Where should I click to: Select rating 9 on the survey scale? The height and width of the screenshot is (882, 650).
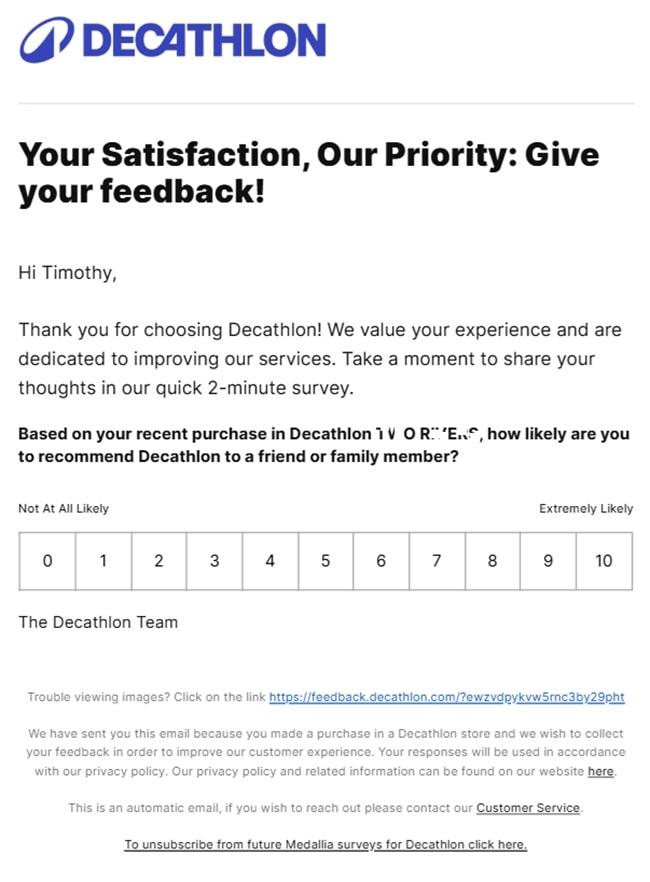[548, 561]
